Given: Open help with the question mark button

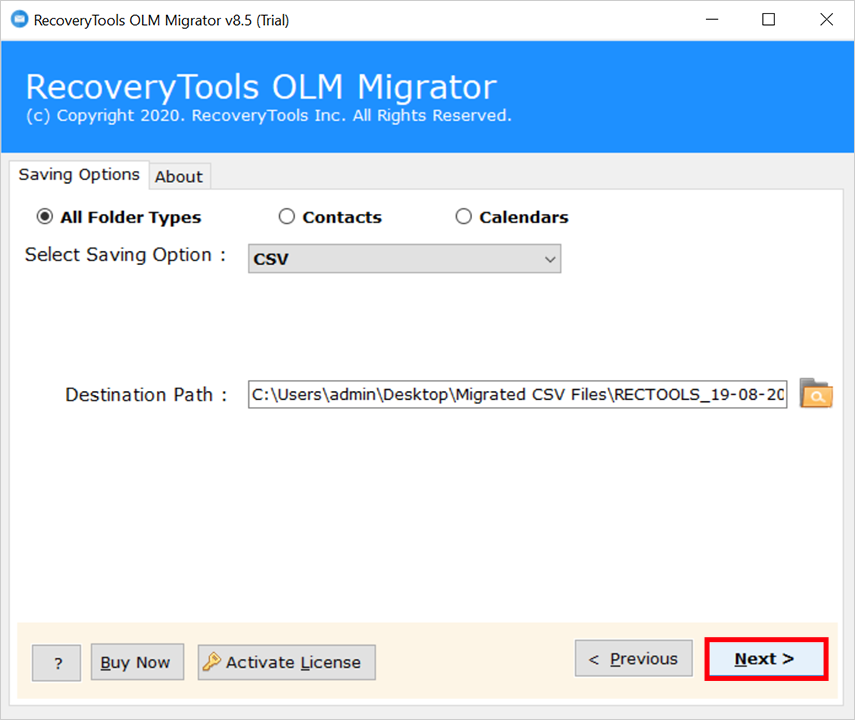Looking at the screenshot, I should (56, 663).
